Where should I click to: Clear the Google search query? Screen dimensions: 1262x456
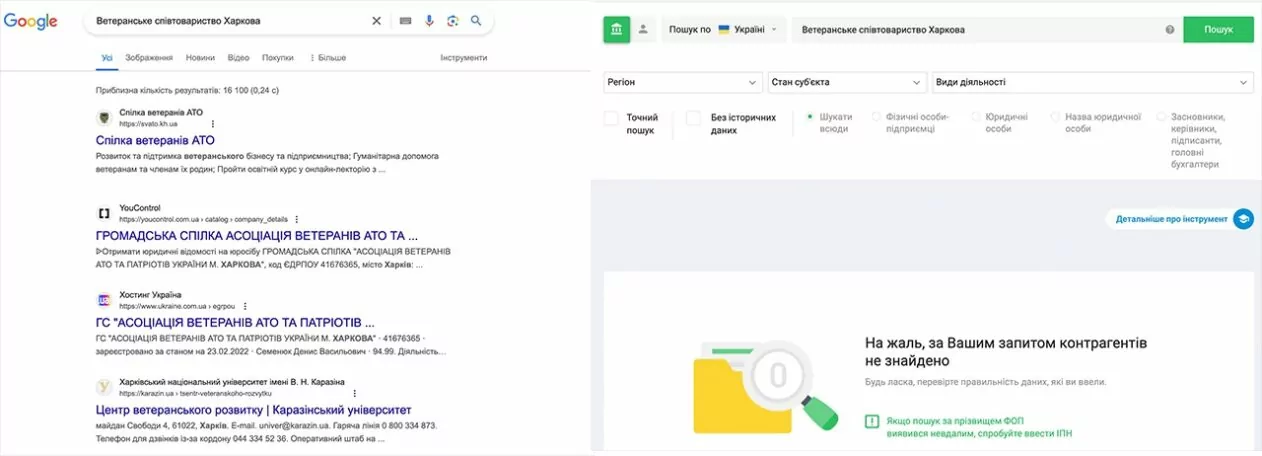click(377, 21)
